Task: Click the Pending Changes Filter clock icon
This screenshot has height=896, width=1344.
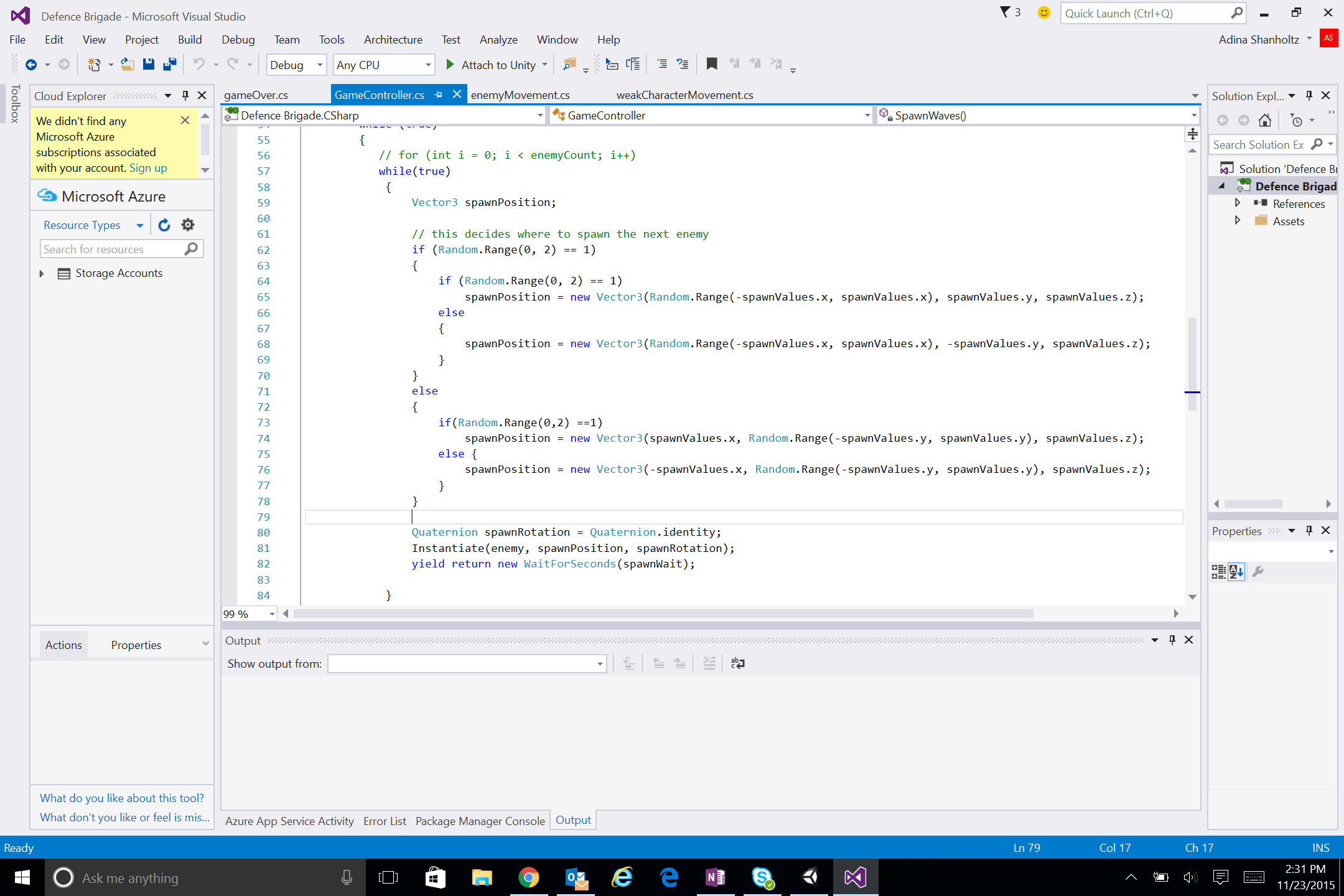Action: [x=1297, y=120]
